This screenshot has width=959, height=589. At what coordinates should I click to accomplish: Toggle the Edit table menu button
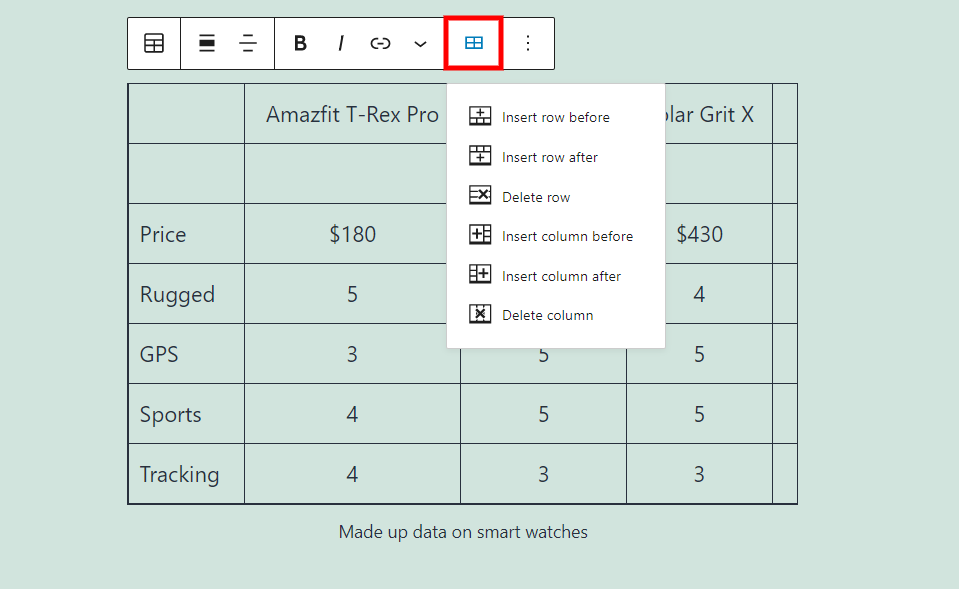(474, 43)
